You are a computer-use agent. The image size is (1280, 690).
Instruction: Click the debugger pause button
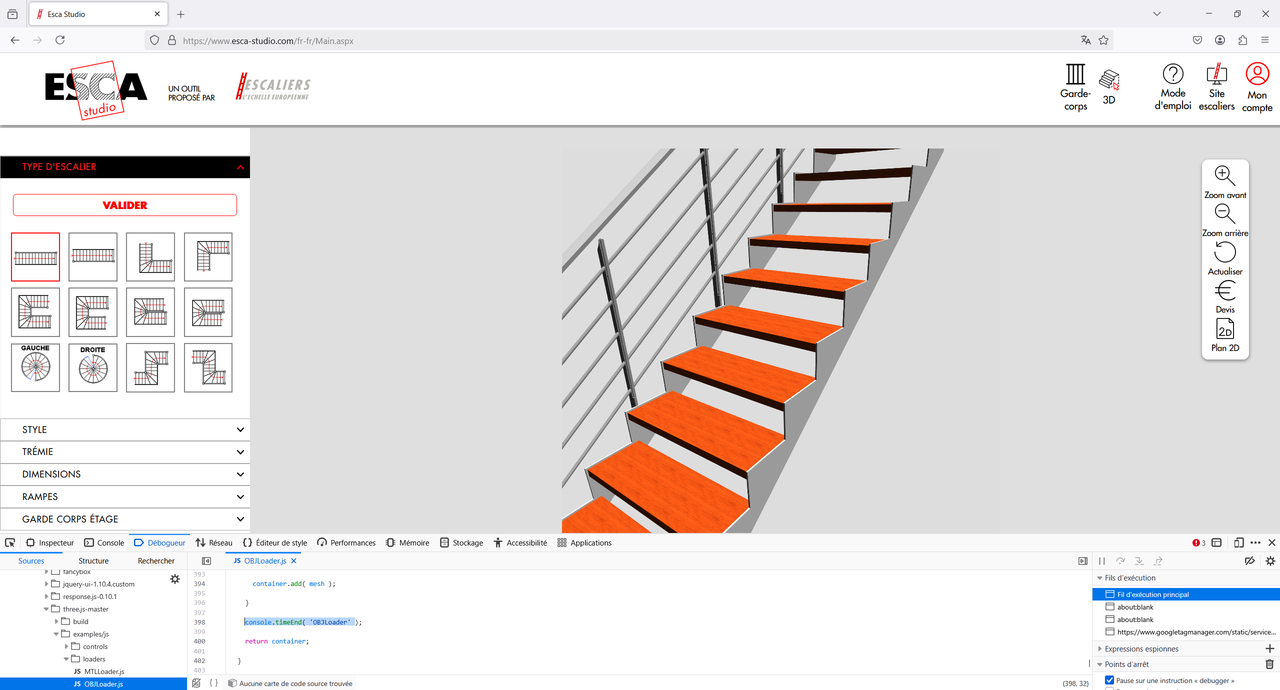[x=1102, y=561]
